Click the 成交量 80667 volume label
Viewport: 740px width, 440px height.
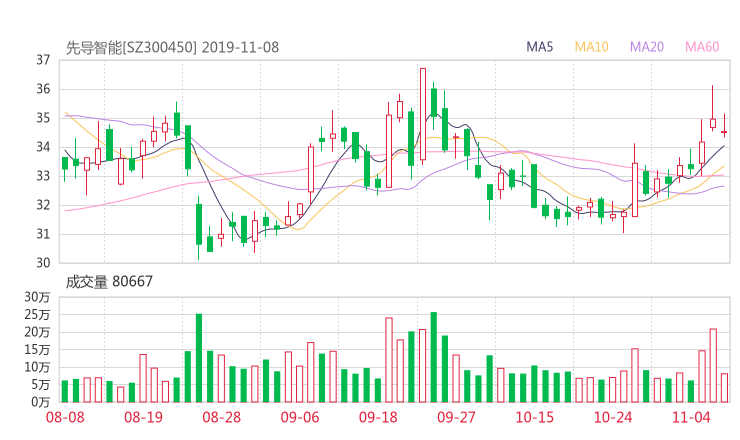coord(109,282)
